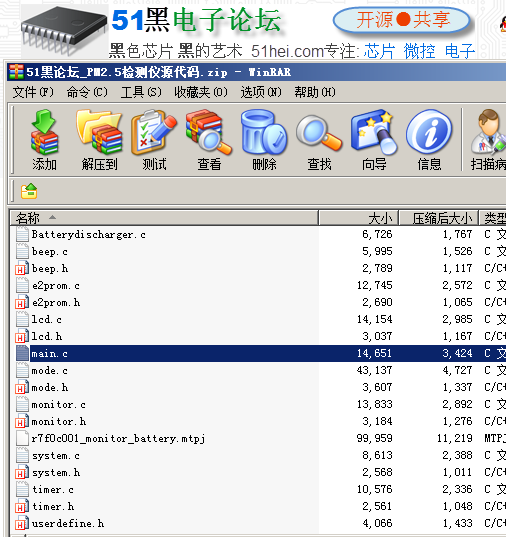Select the file mode.c

point(50,371)
